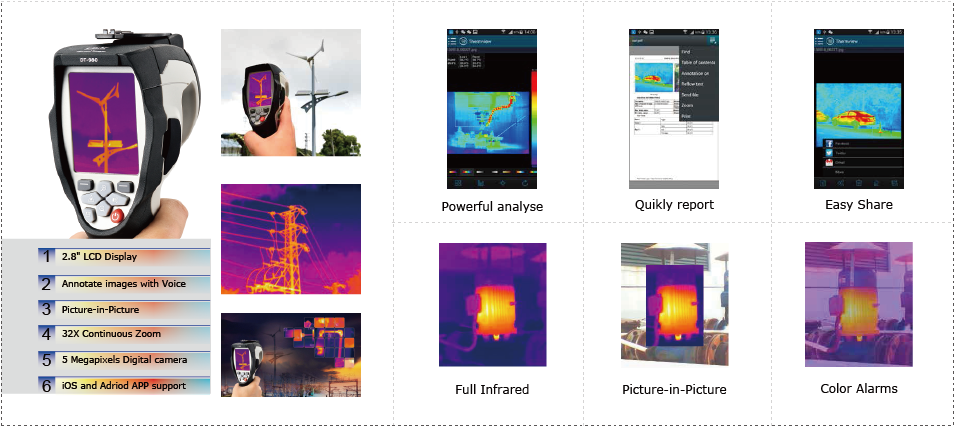Click Facebook icon in Easy Share phone
The height and width of the screenshot is (426, 954).
click(828, 144)
